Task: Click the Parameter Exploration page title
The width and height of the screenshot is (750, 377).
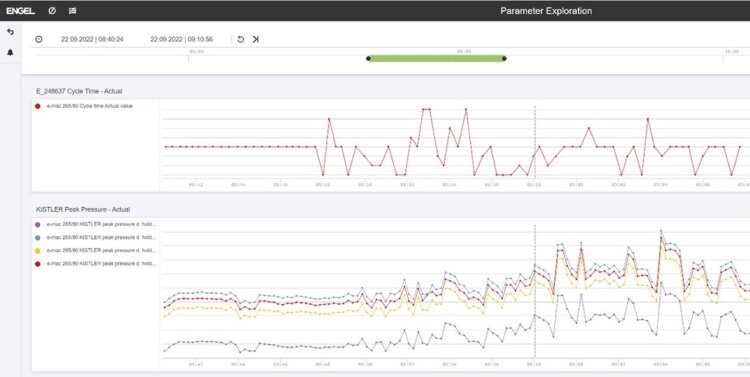Action: click(546, 11)
